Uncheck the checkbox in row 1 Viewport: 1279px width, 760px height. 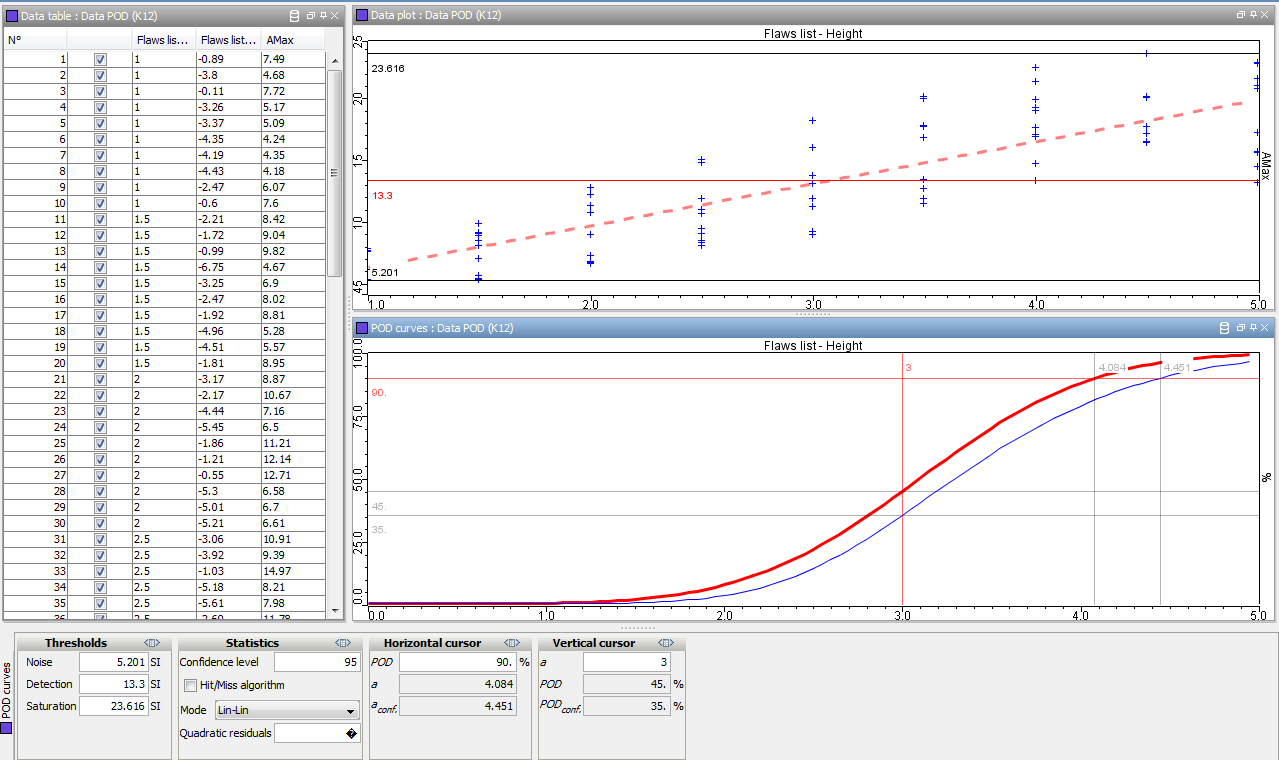point(100,59)
